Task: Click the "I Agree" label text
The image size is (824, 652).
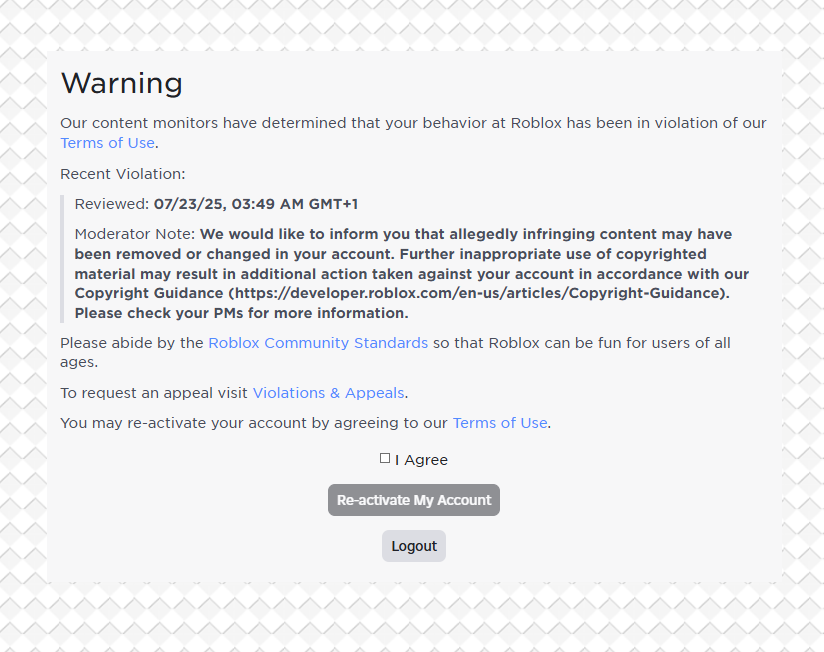Action: 421,460
